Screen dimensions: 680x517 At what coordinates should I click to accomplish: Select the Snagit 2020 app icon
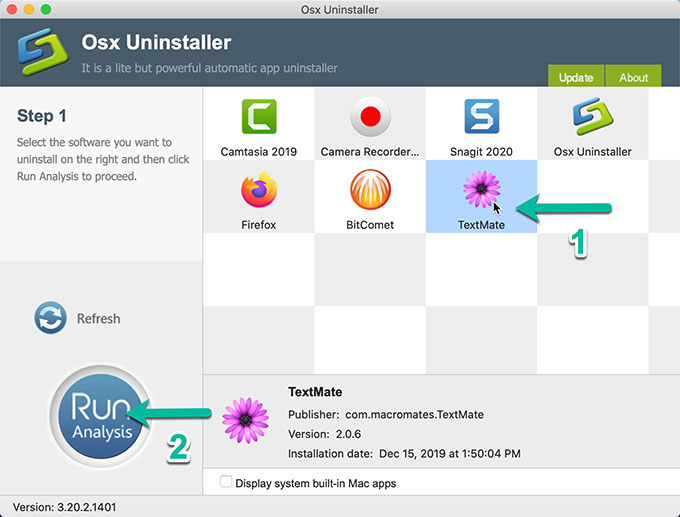(481, 116)
